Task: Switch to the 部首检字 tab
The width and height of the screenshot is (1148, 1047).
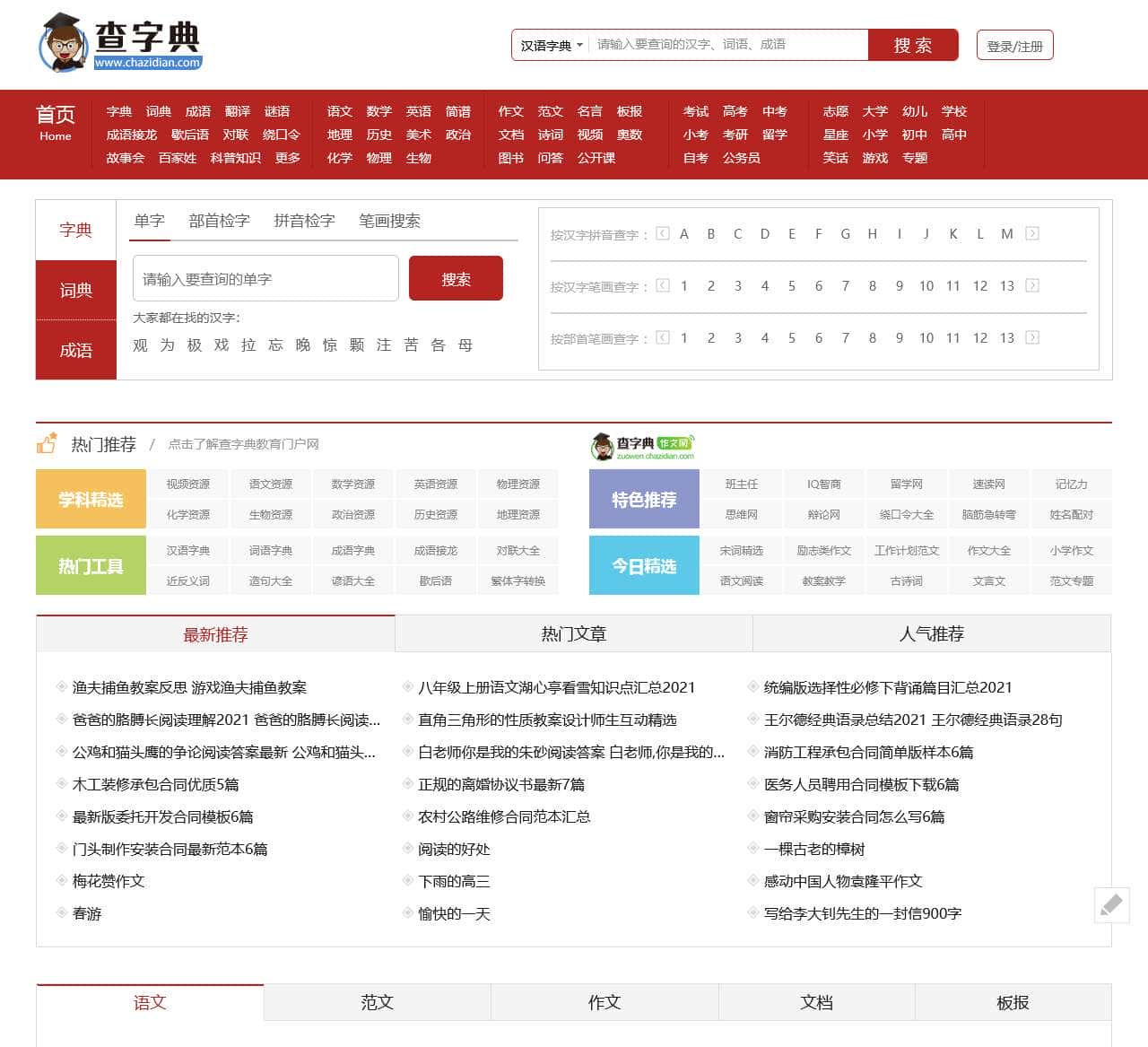Action: coord(219,221)
